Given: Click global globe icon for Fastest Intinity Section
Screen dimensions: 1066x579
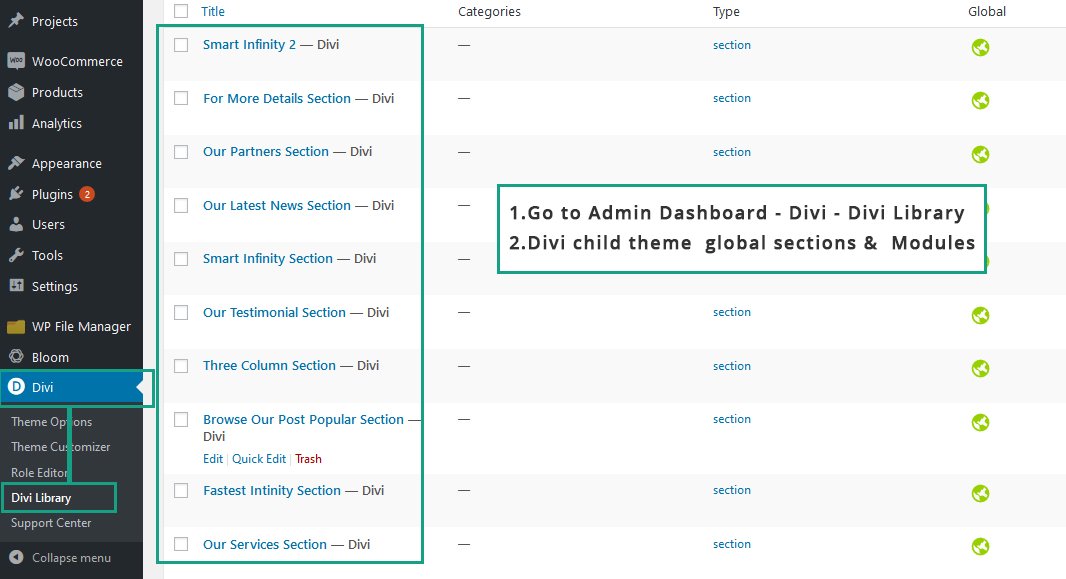Looking at the screenshot, I should (980, 493).
